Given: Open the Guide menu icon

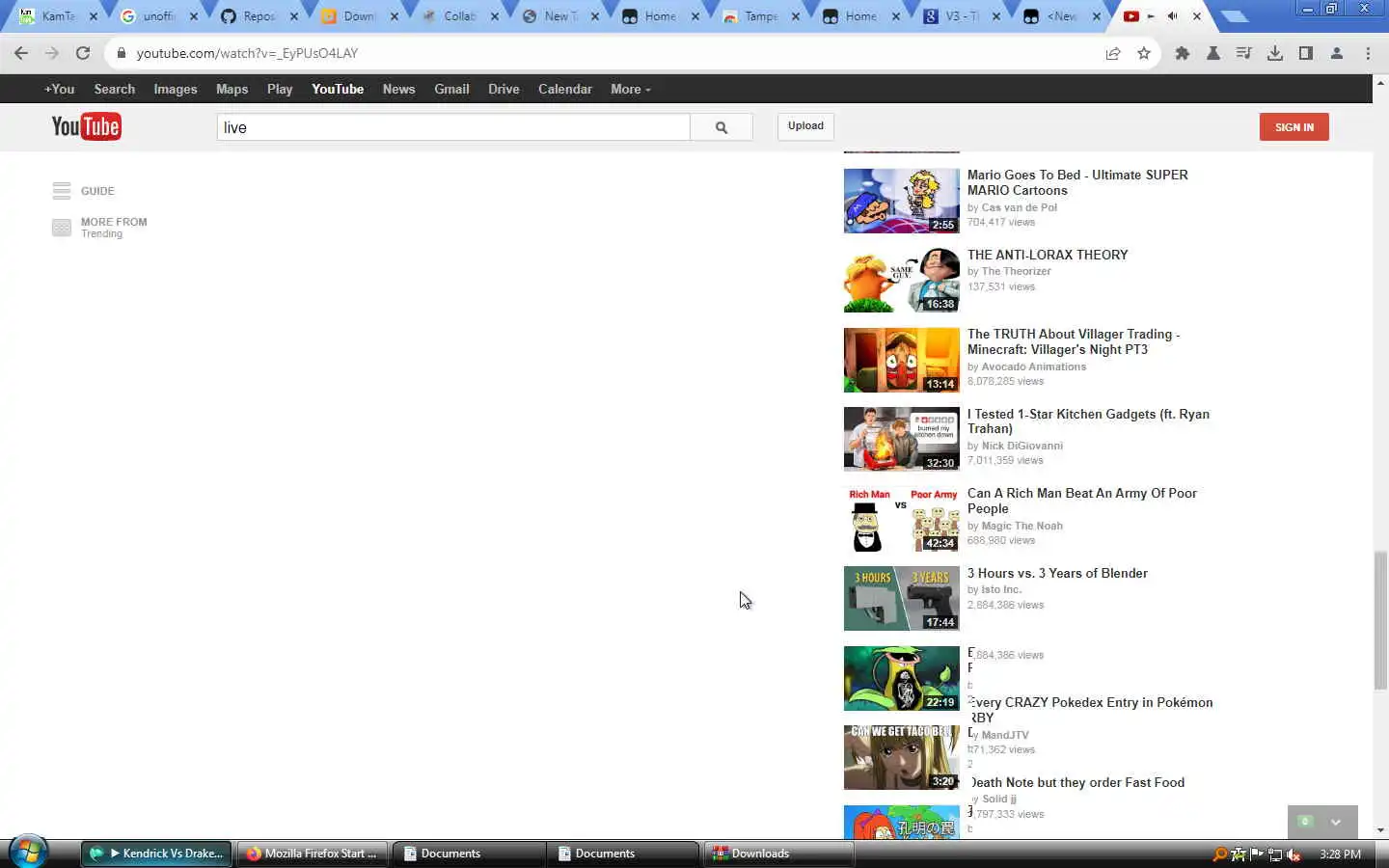Looking at the screenshot, I should (x=62, y=191).
